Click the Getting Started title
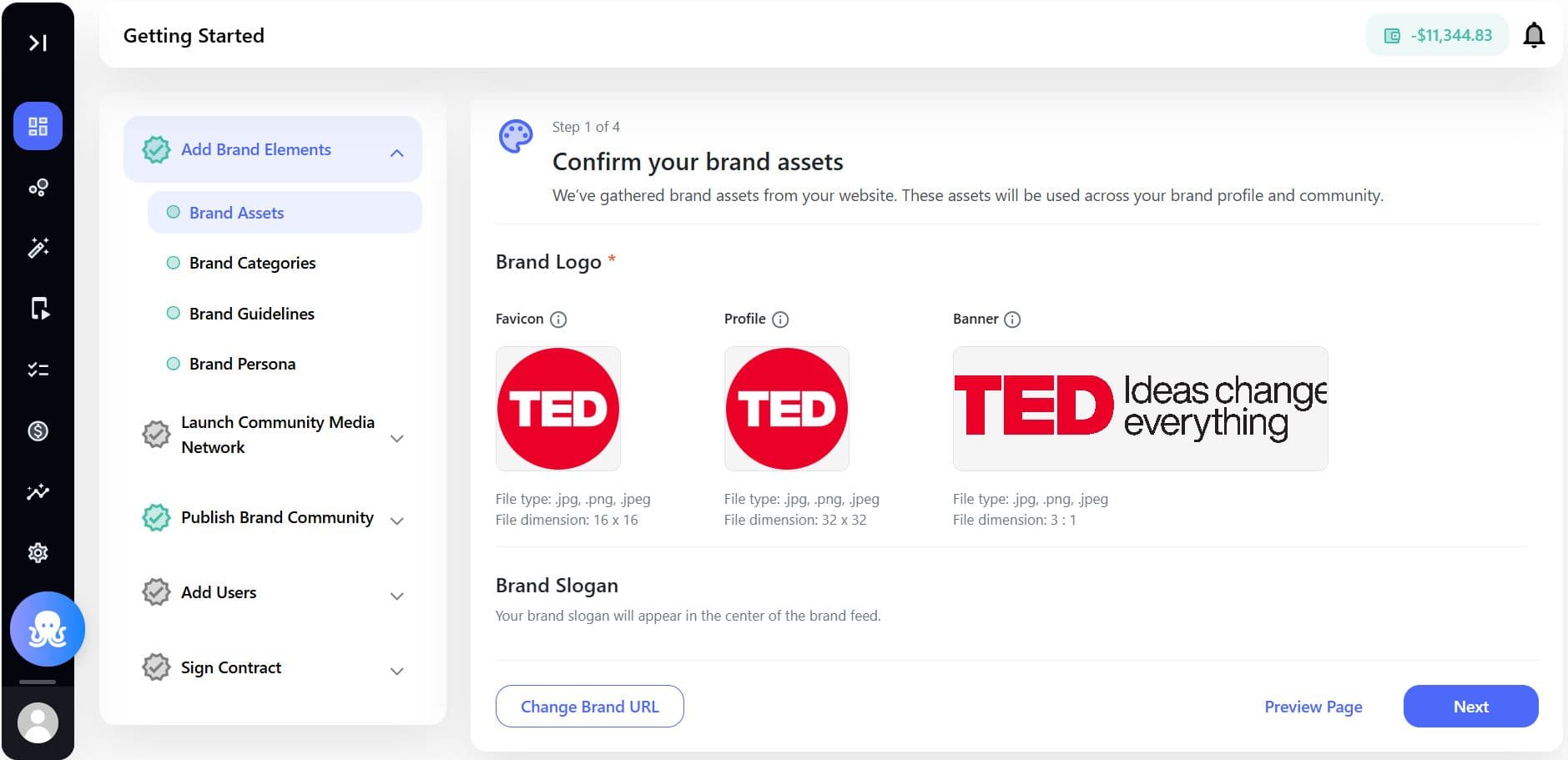This screenshot has width=1568, height=760. 194,36
